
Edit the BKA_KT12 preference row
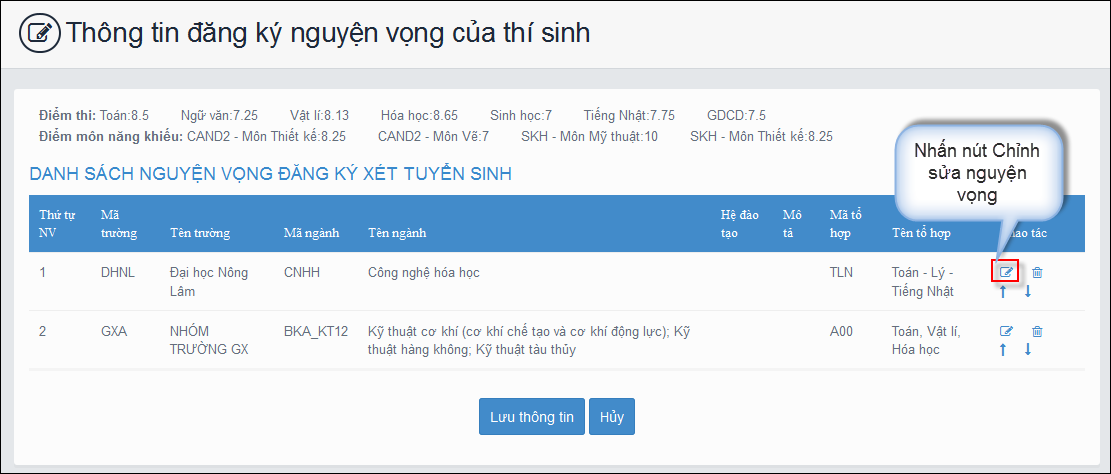pos(1007,331)
